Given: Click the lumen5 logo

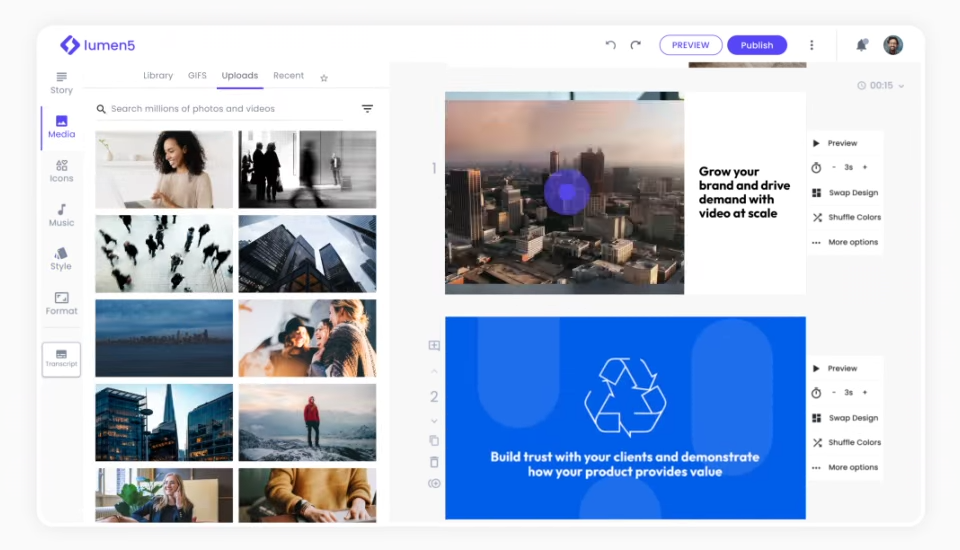Looking at the screenshot, I should tap(97, 45).
